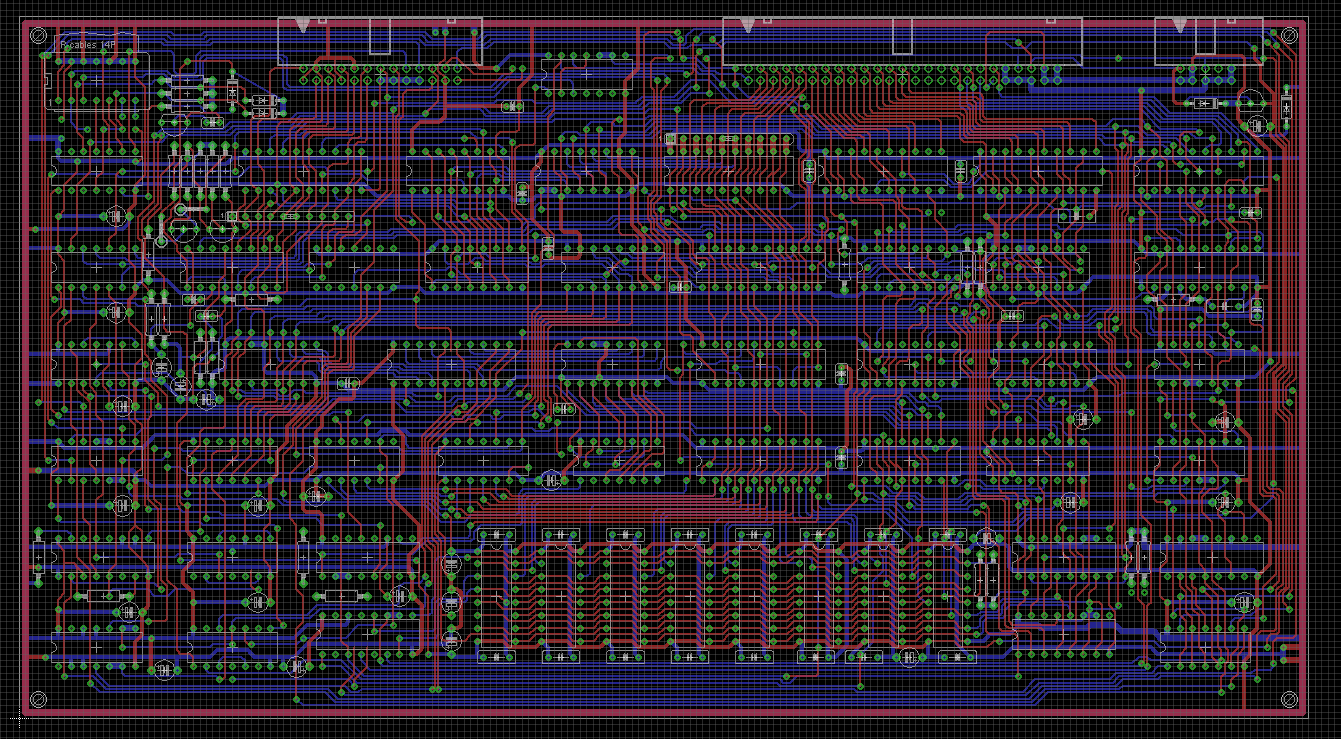Click the bottom-left corner mounting hole
The image size is (1341, 739).
coord(38,699)
